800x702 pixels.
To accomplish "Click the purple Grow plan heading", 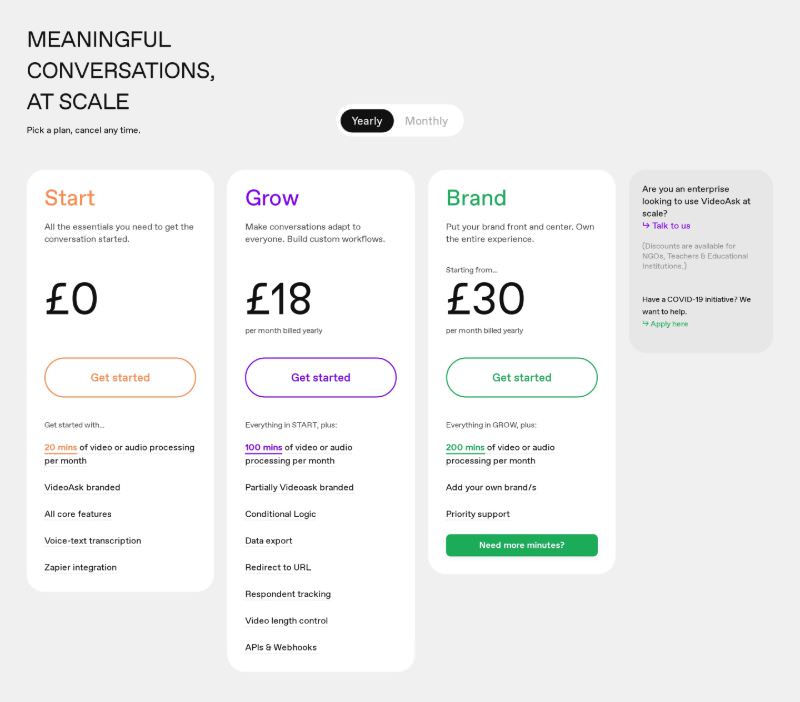I will pyautogui.click(x=272, y=198).
